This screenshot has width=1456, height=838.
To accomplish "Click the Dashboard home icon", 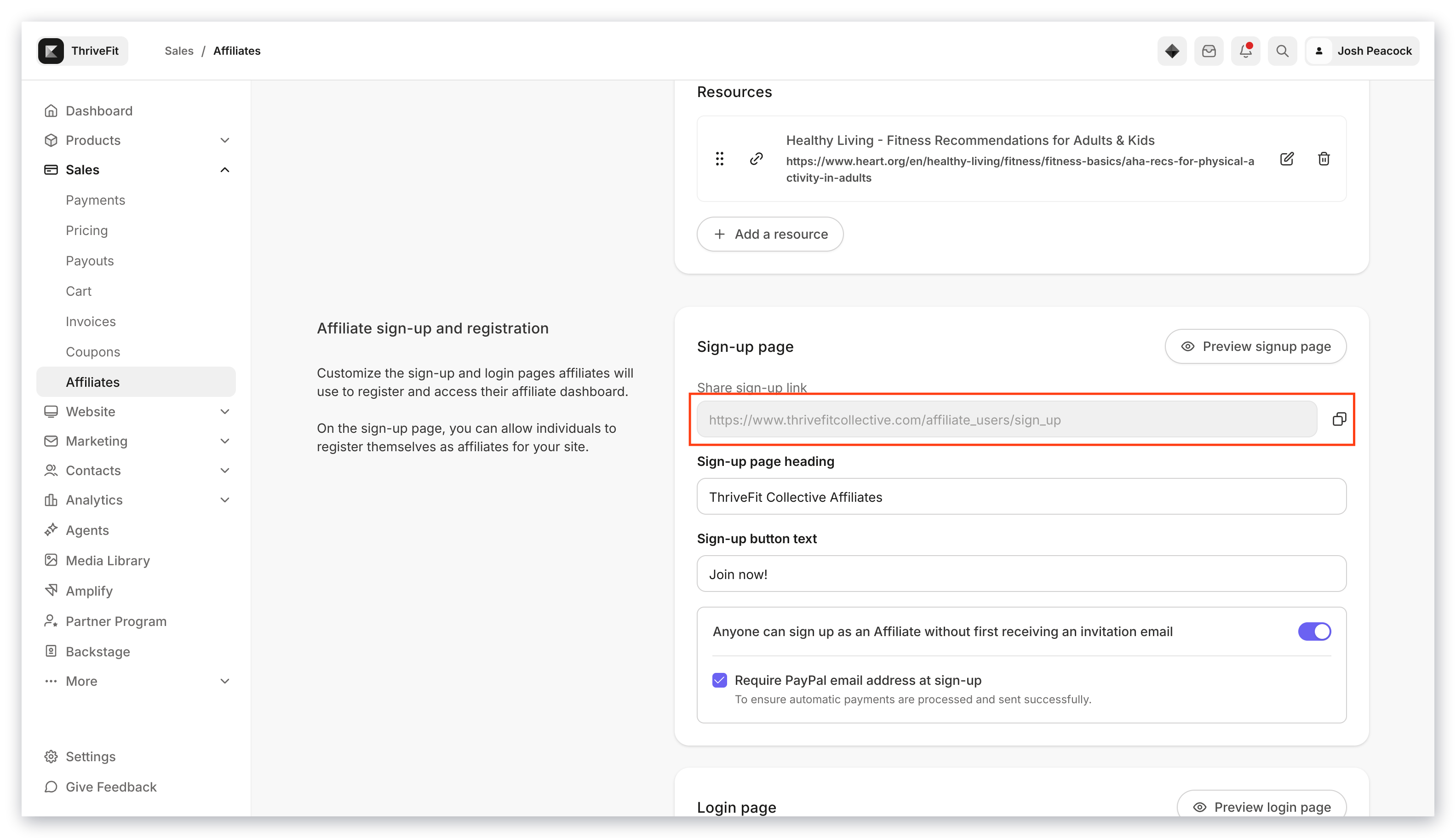I will point(51,110).
